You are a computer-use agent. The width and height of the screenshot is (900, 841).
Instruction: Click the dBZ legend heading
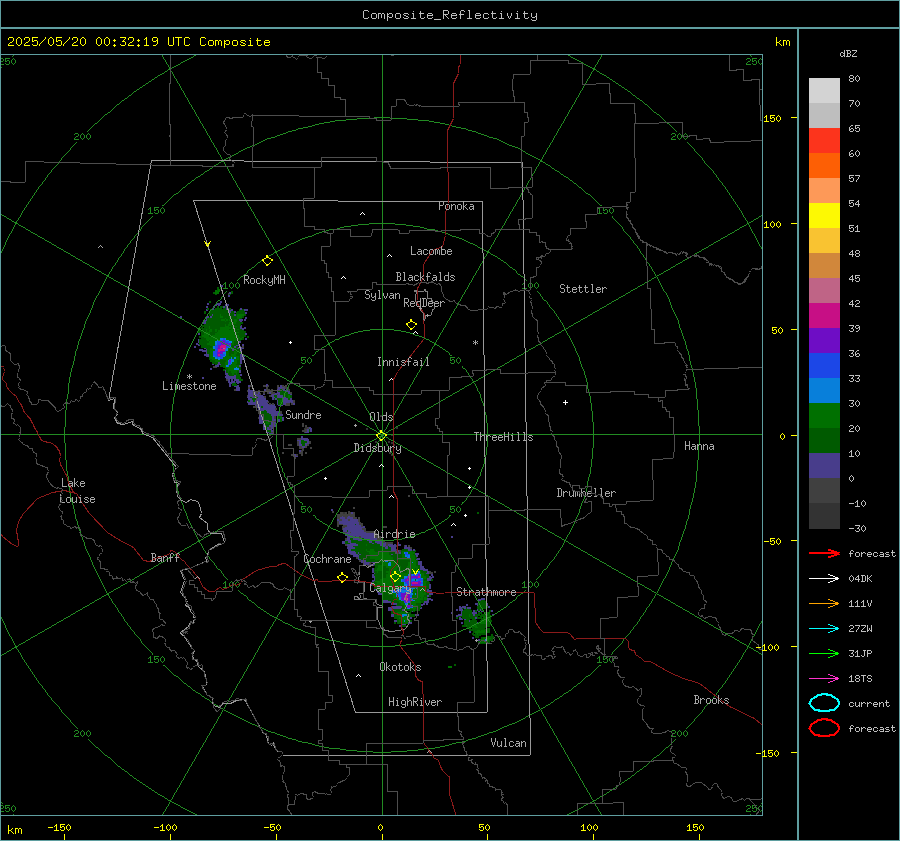[x=848, y=53]
